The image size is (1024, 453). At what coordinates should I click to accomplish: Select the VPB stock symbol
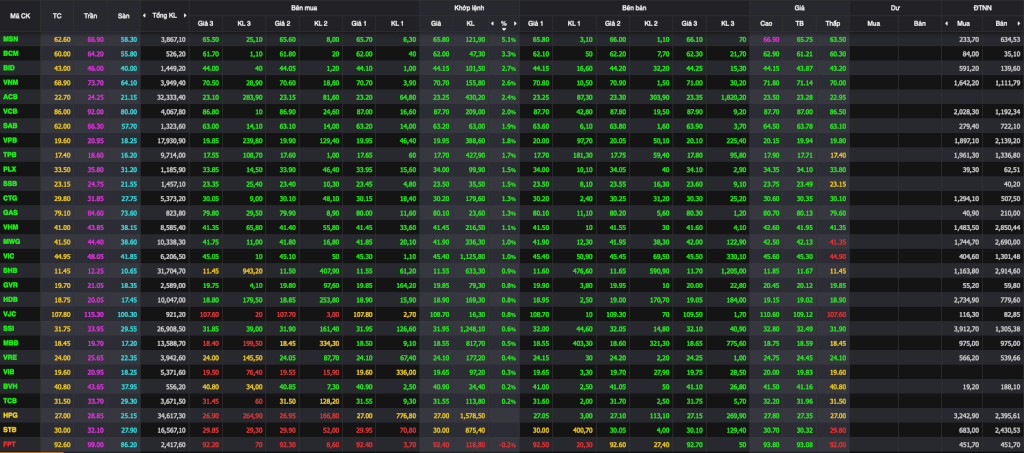coord(10,140)
